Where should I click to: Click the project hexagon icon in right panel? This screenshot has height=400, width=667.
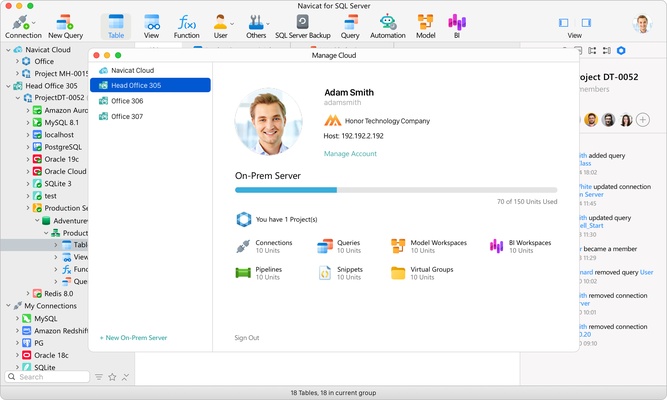(x=621, y=51)
